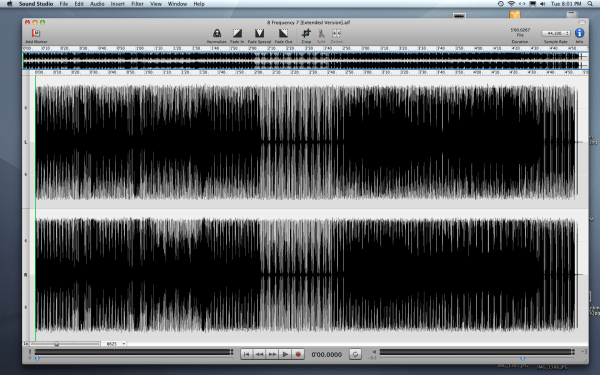Open the Info inspector
Viewport: 600px width, 375px height.
579,33
